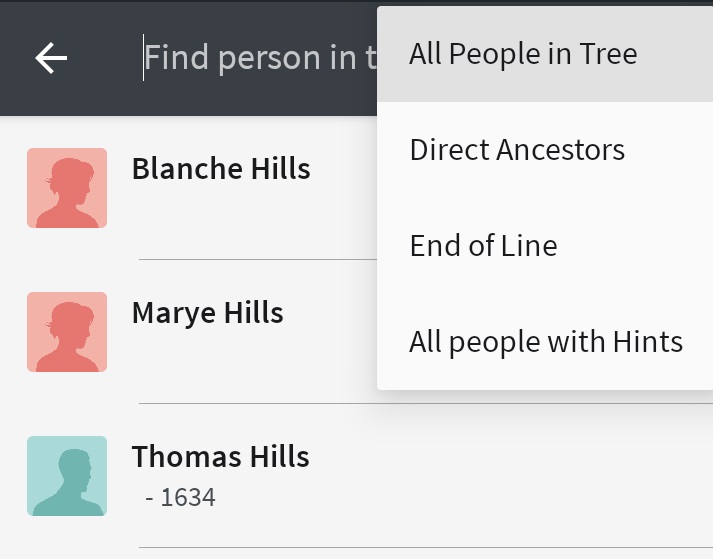The height and width of the screenshot is (559, 713).
Task: Filter by All people with Hints
Action: click(x=546, y=342)
